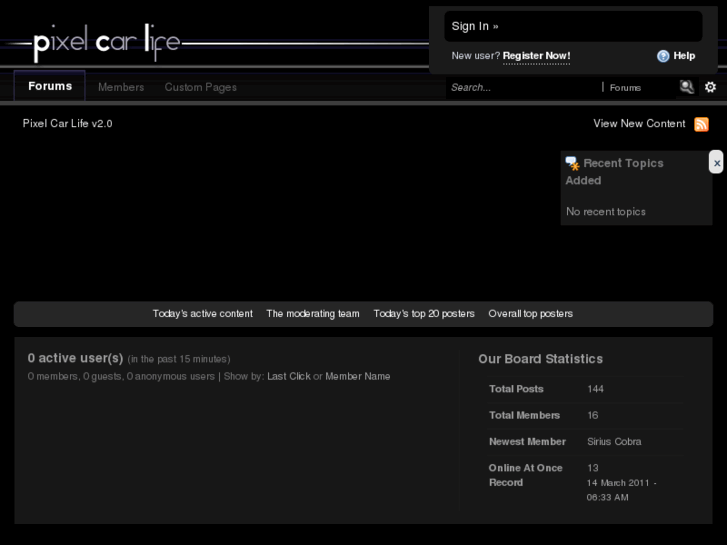Viewport: 727px width, 545px height.
Task: Click the Total Posts value 144
Action: [595, 389]
